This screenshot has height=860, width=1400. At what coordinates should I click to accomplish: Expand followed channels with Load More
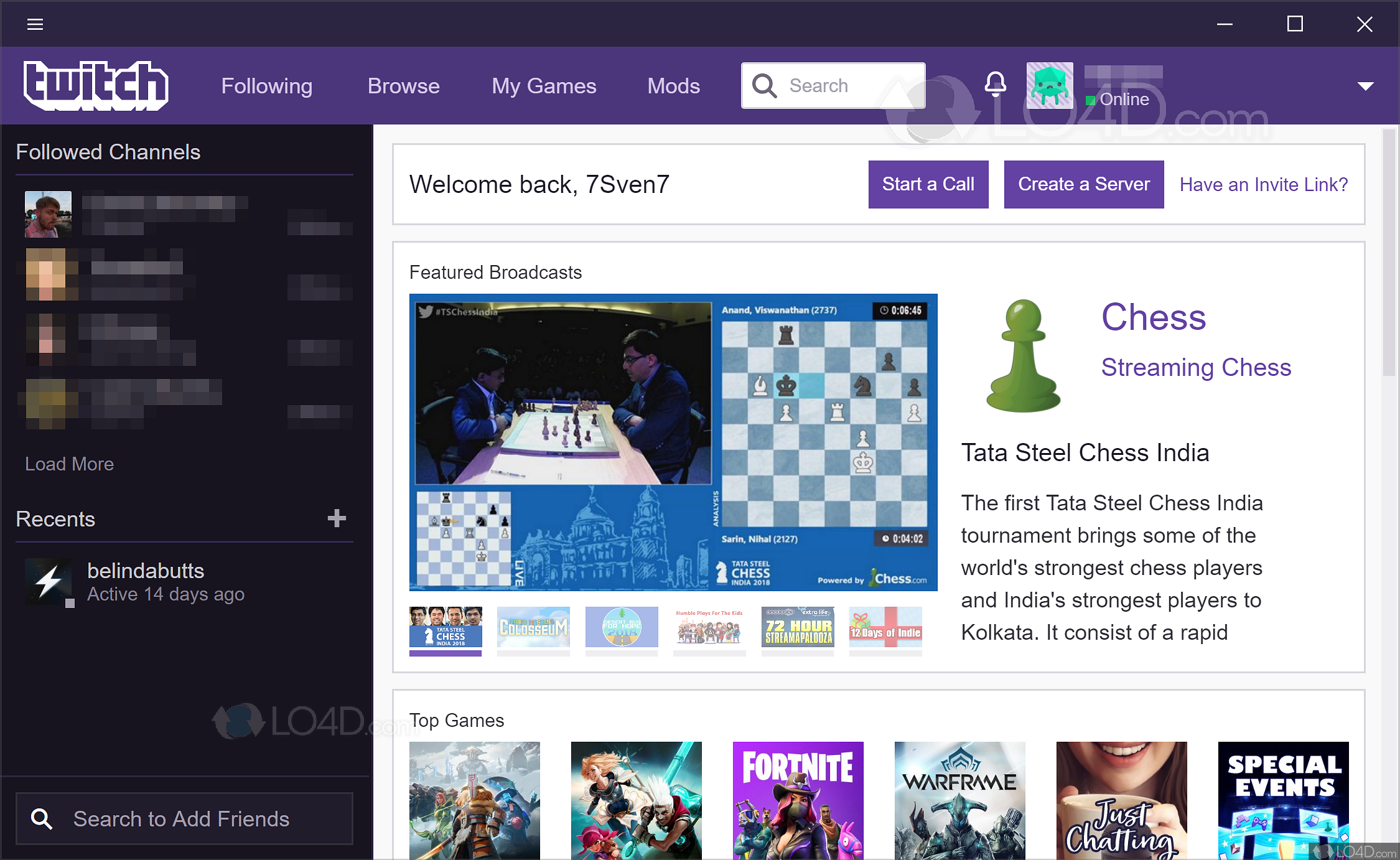[x=69, y=464]
